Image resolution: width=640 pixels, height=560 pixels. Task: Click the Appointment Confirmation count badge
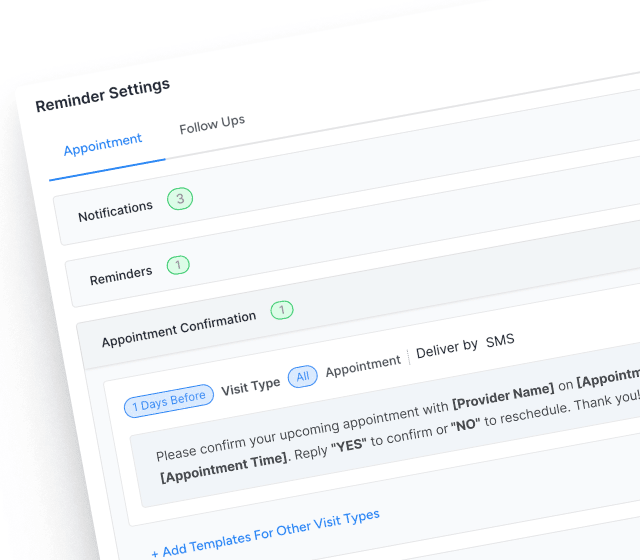(x=282, y=311)
